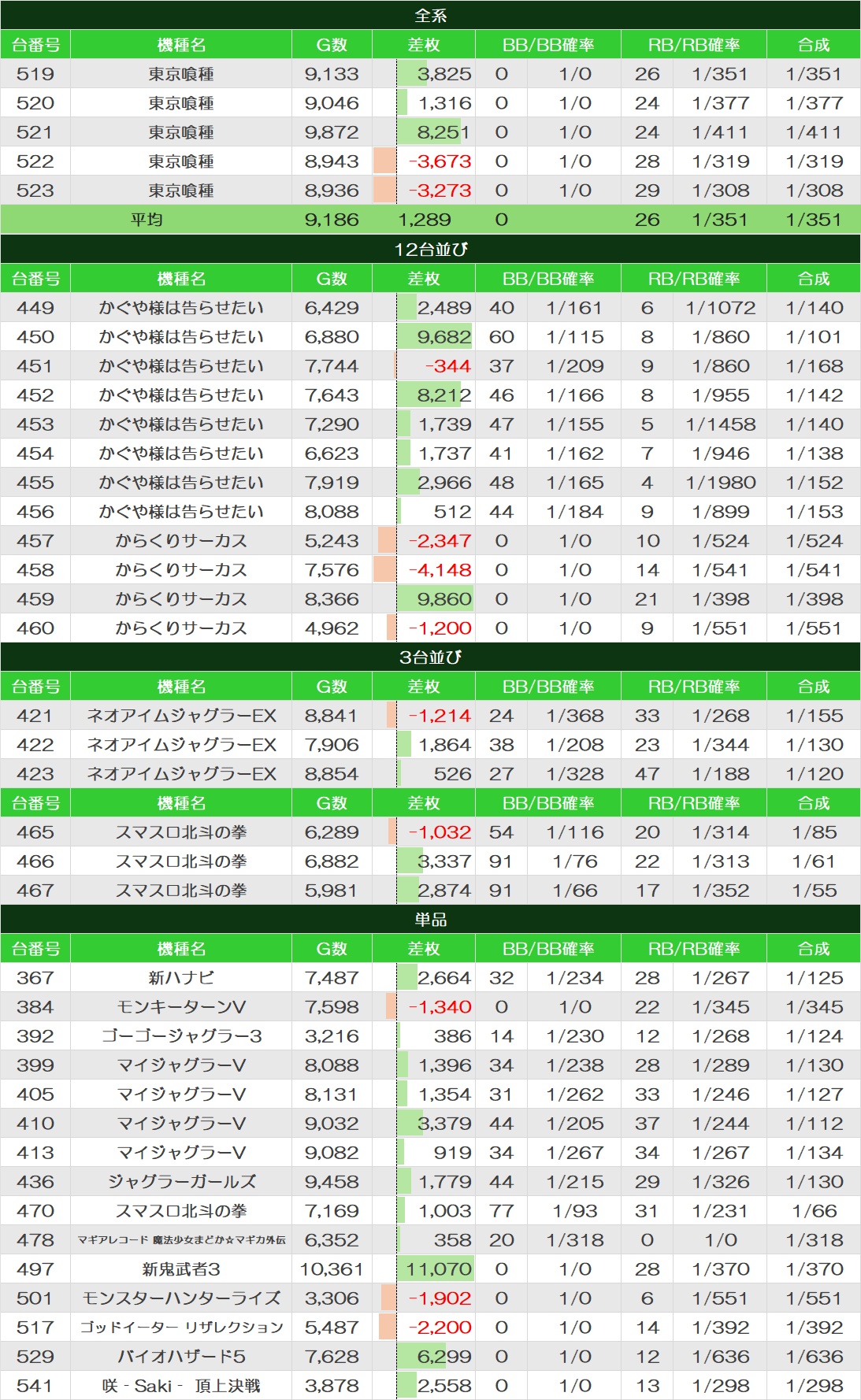Click the red value -2,200
This screenshot has width=861, height=1400.
coord(440,1328)
